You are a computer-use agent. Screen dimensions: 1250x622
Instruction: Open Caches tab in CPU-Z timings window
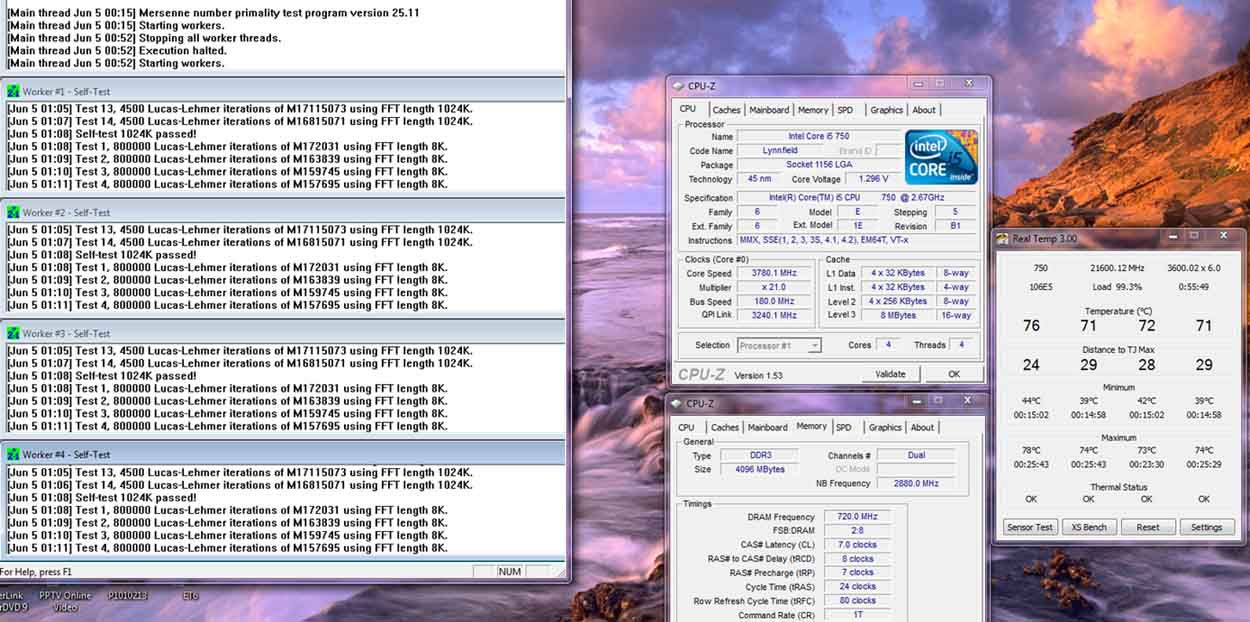pyautogui.click(x=724, y=427)
